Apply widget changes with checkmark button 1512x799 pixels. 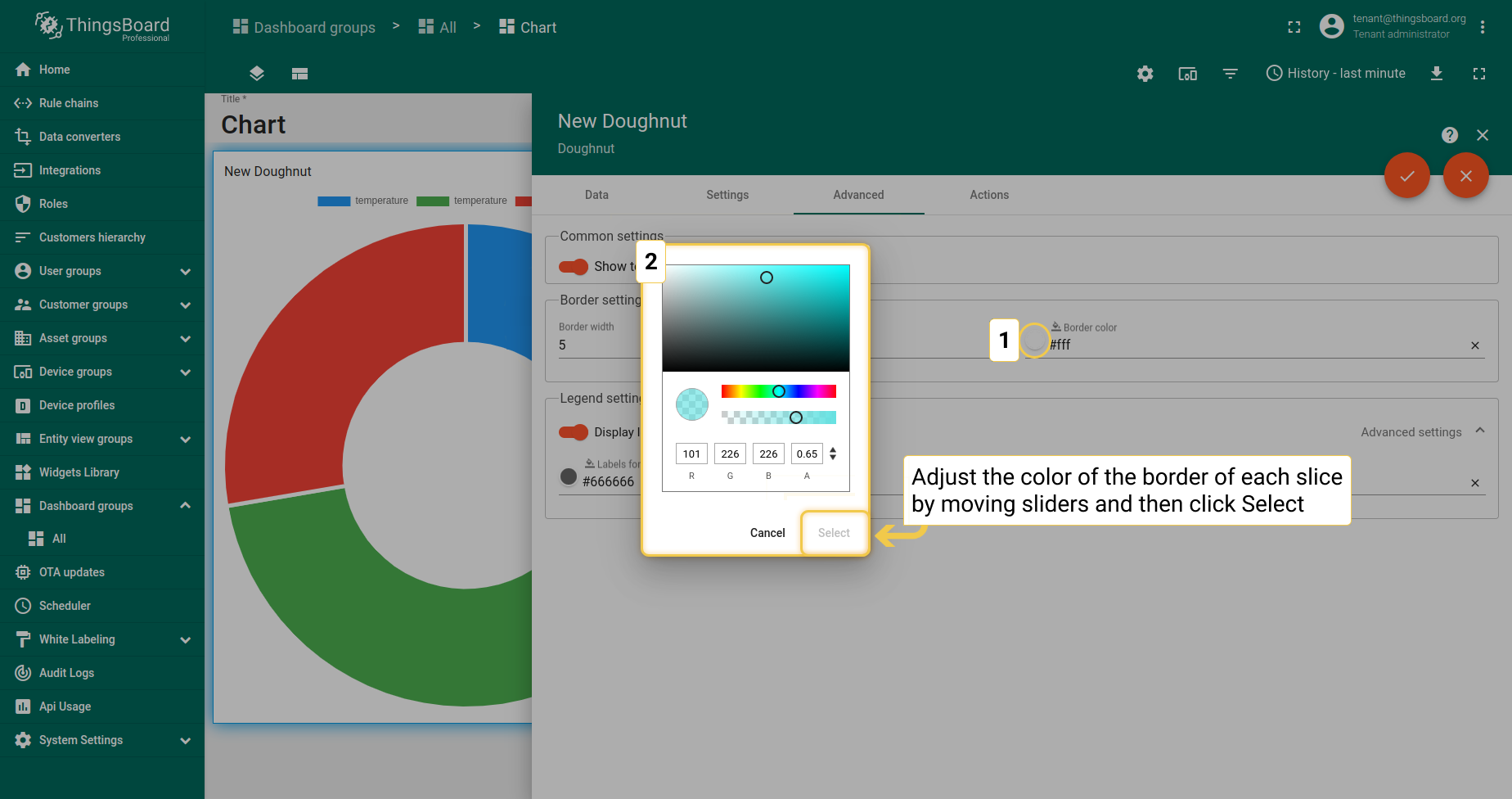[x=1406, y=175]
